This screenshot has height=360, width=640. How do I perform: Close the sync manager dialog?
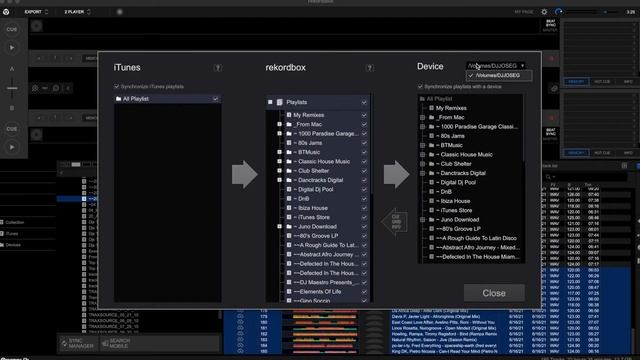(x=494, y=293)
